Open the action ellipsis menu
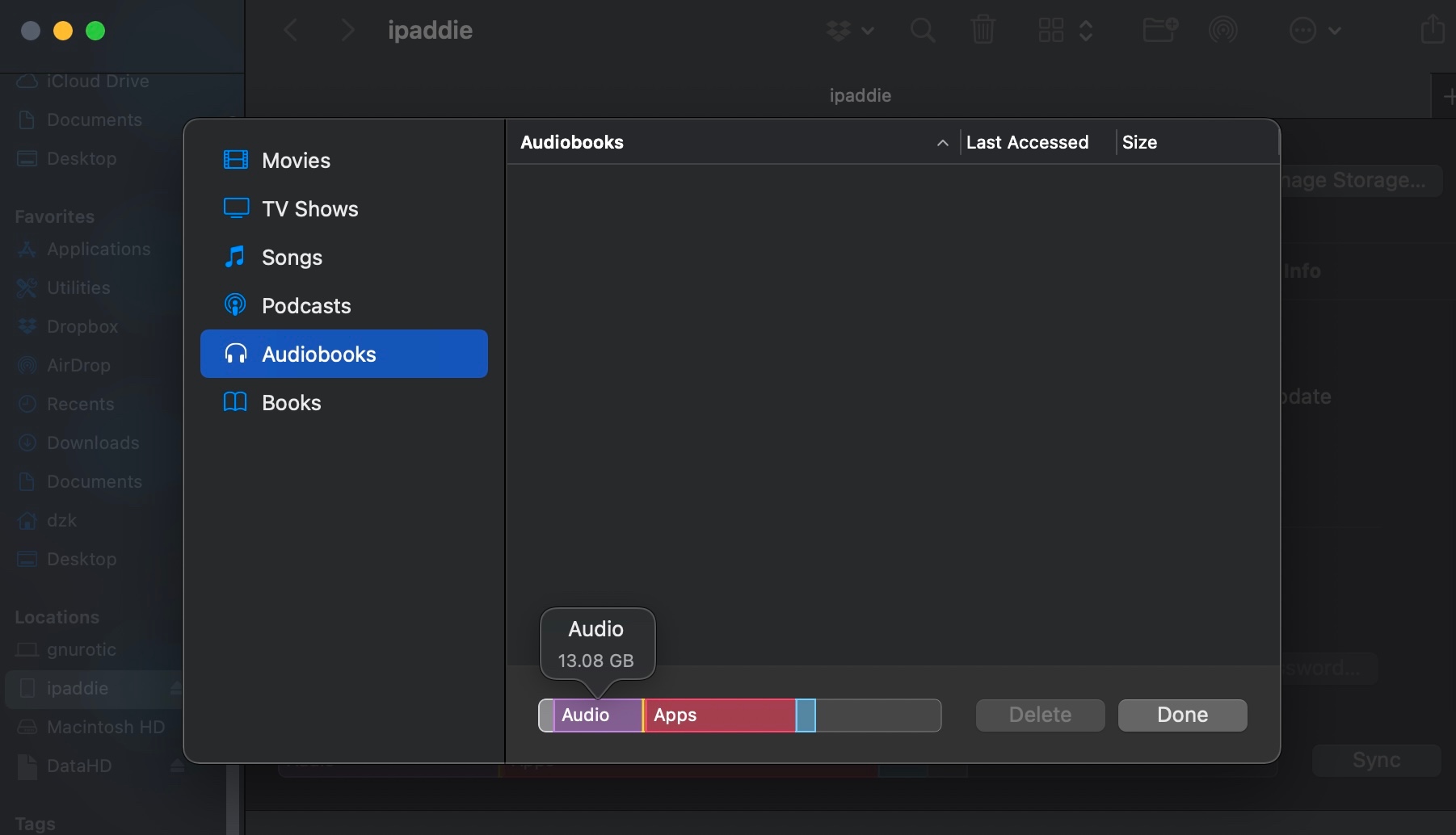The image size is (1456, 835). pos(1315,31)
